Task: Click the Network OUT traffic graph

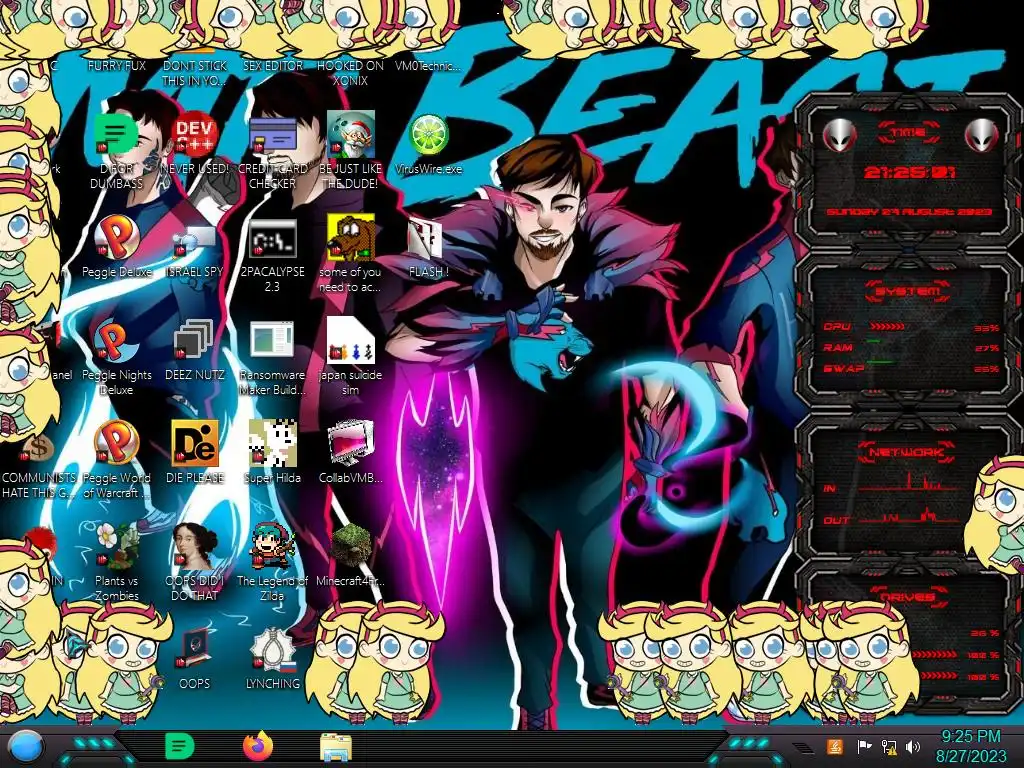Action: pos(909,516)
